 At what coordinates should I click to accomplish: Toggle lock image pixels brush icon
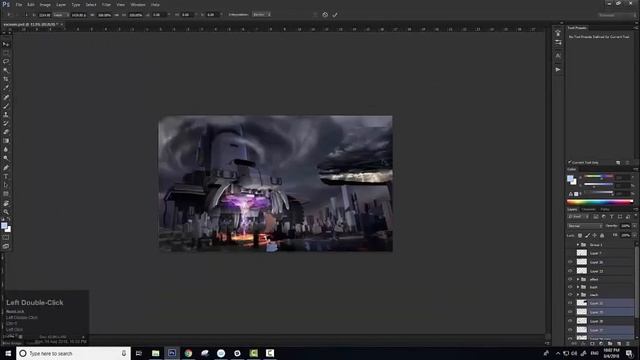[x=587, y=236]
